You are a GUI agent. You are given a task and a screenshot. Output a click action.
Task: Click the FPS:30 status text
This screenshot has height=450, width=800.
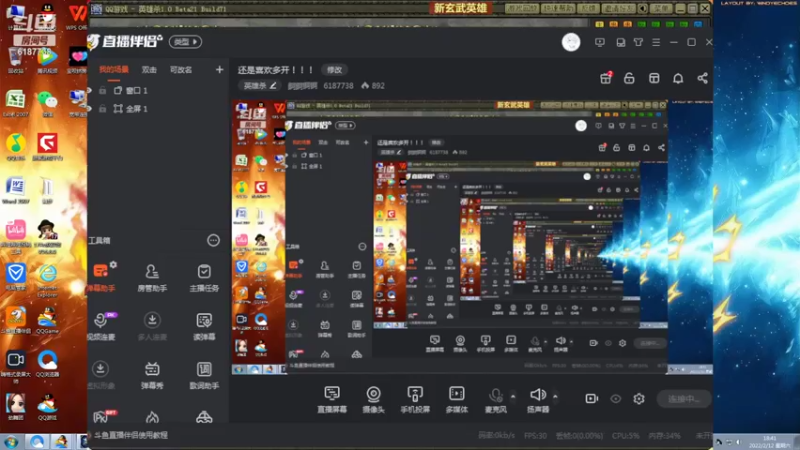(x=535, y=436)
